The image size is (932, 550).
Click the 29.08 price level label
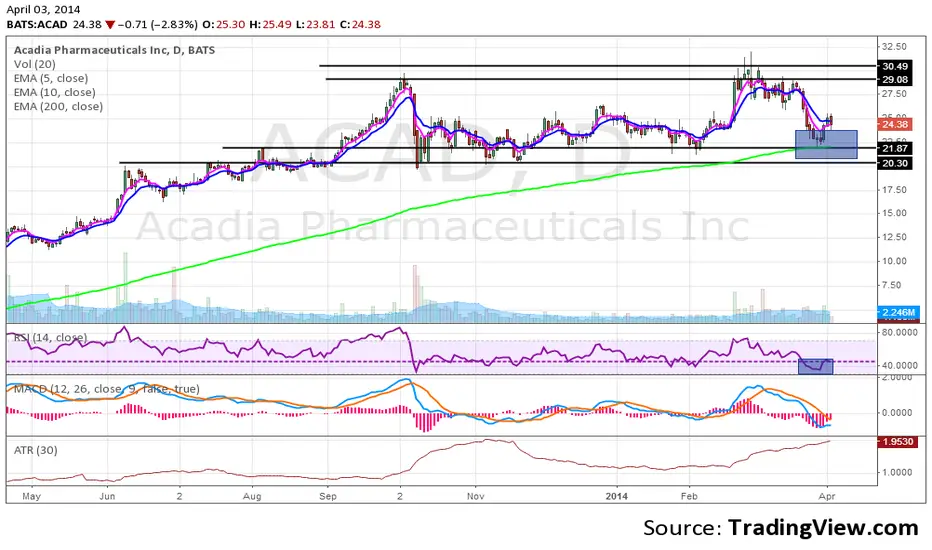tap(895, 79)
